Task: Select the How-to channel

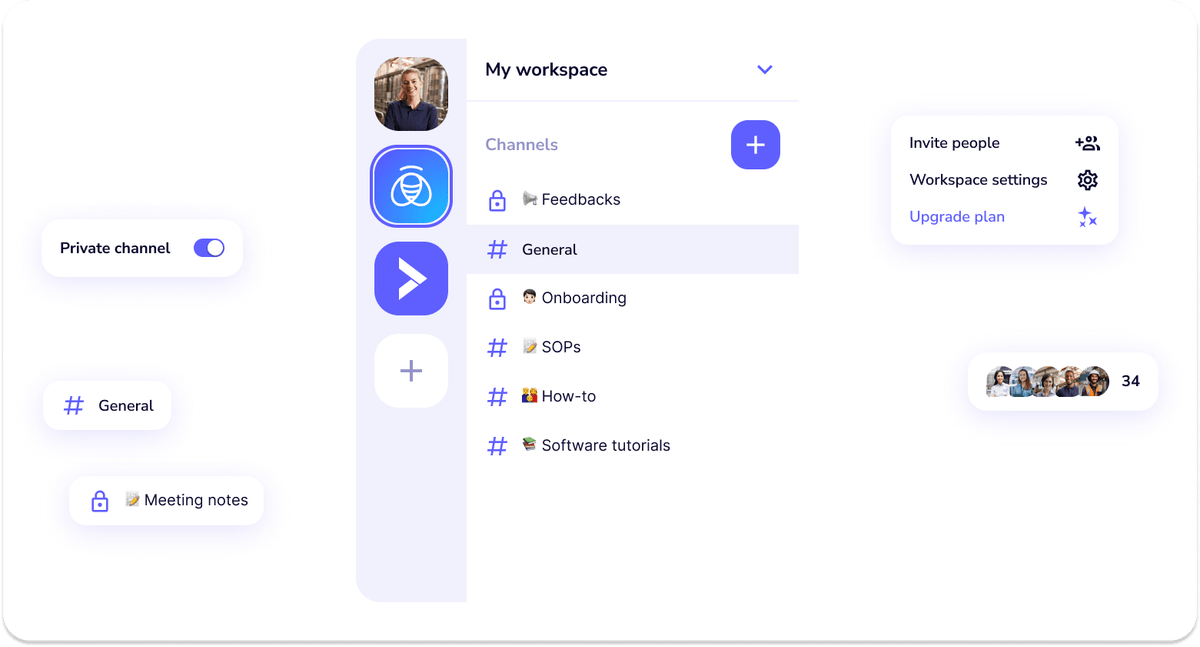Action: click(558, 396)
